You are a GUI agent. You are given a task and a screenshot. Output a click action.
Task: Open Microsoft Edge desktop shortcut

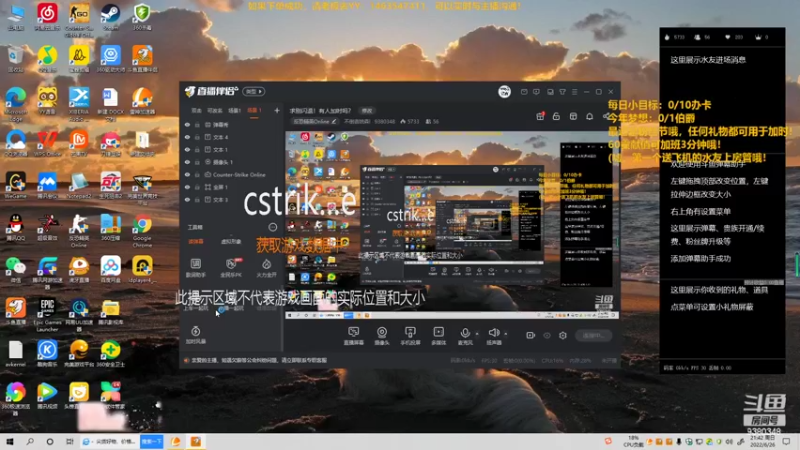click(x=15, y=104)
